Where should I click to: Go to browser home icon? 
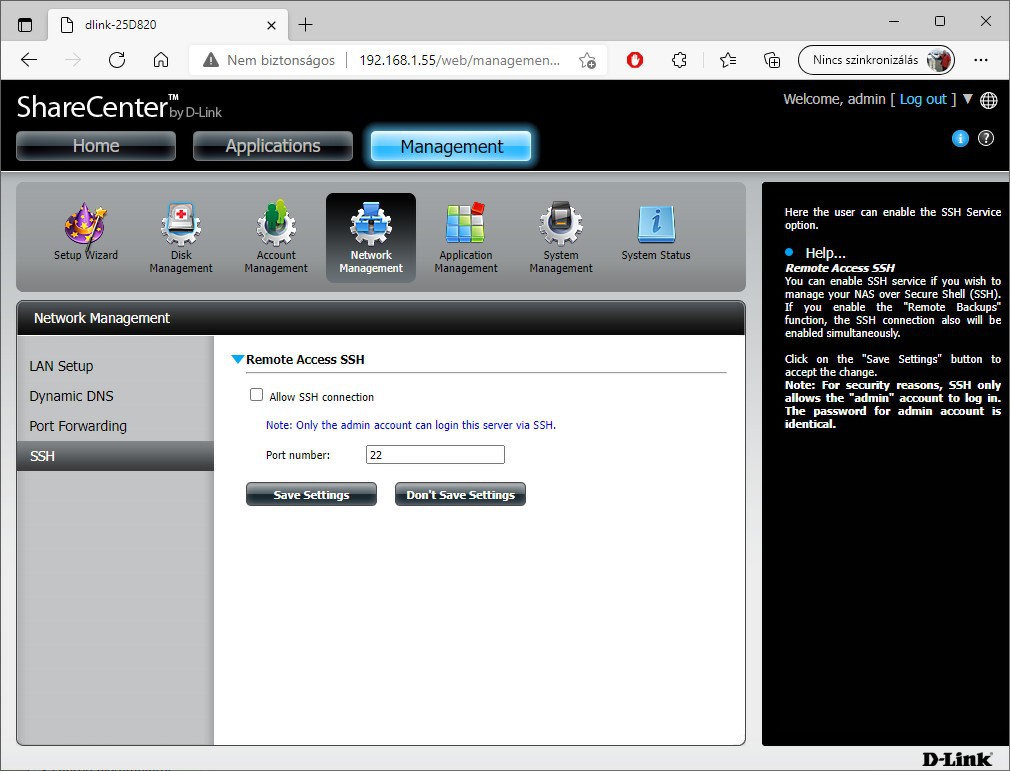(161, 60)
